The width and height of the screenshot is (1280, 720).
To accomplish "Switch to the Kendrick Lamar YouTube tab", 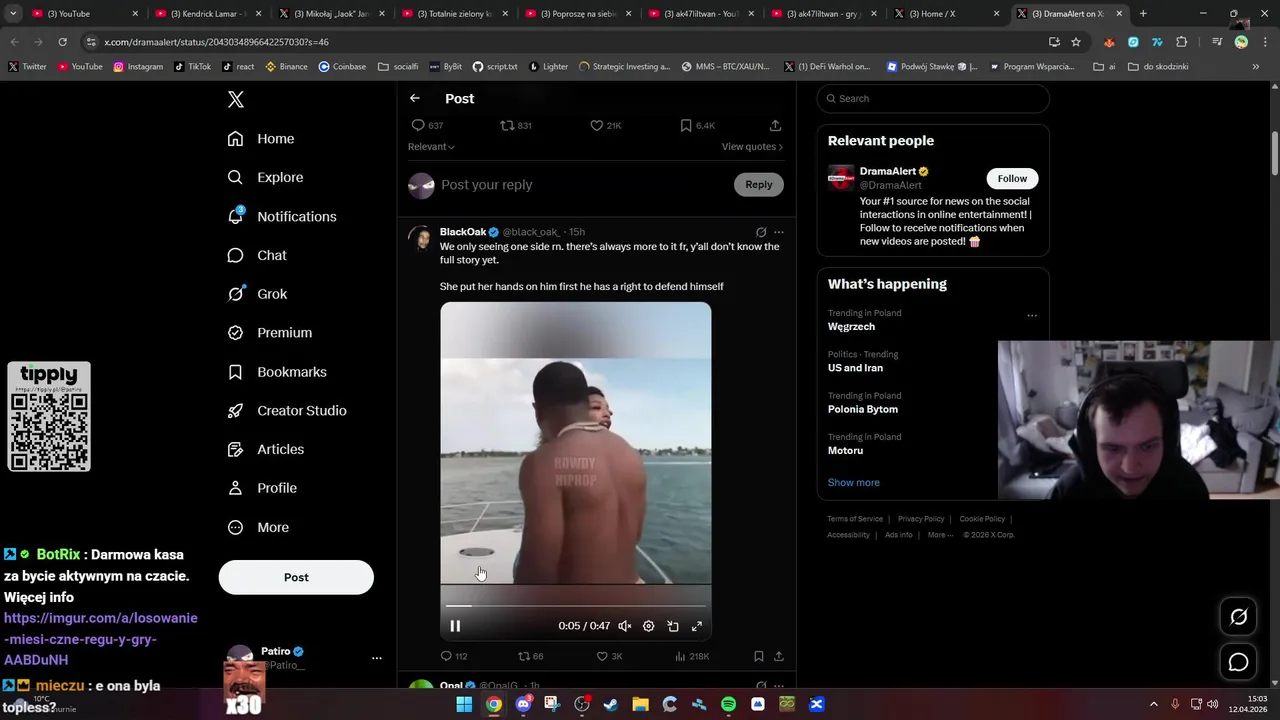I will pyautogui.click(x=210, y=14).
